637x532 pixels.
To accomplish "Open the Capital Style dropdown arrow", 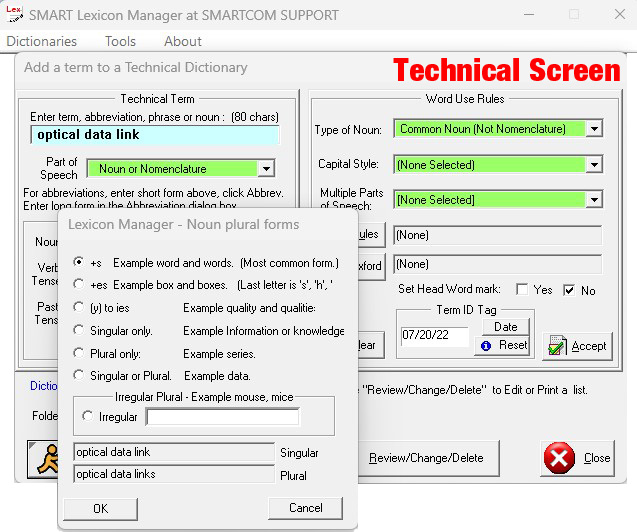I will click(x=594, y=164).
